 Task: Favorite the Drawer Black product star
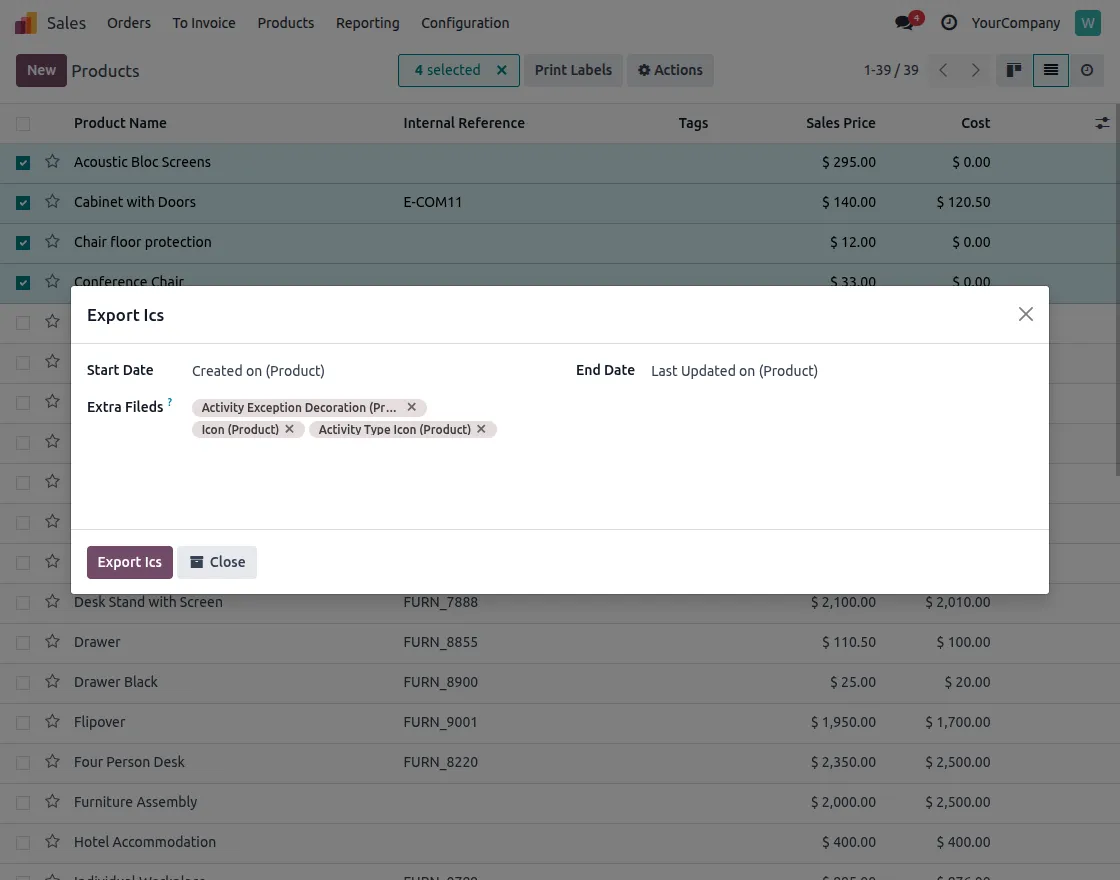(52, 681)
